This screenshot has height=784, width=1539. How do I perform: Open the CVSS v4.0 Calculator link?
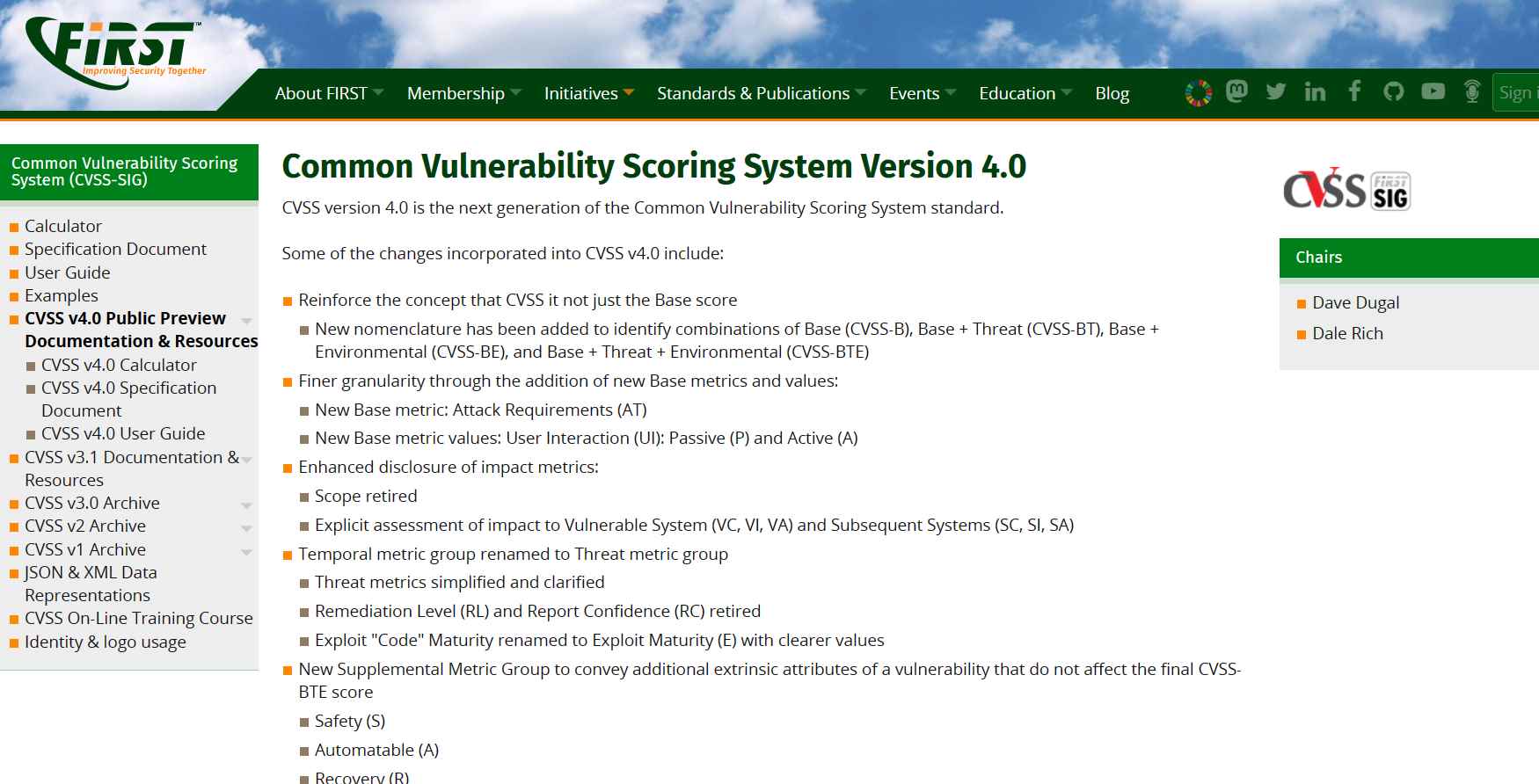click(119, 365)
